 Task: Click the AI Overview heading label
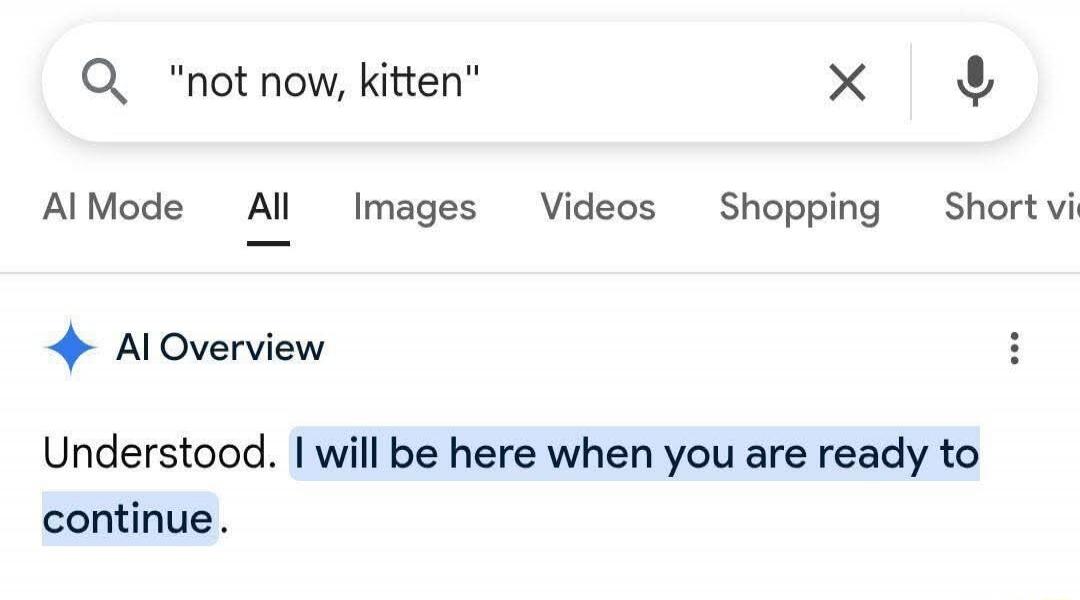tap(220, 348)
